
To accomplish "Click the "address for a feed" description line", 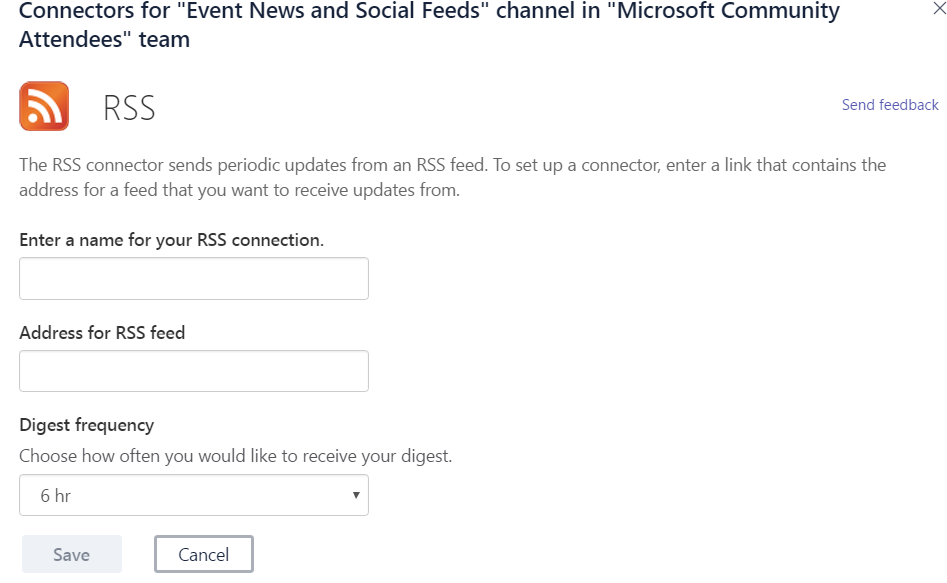I will (239, 190).
